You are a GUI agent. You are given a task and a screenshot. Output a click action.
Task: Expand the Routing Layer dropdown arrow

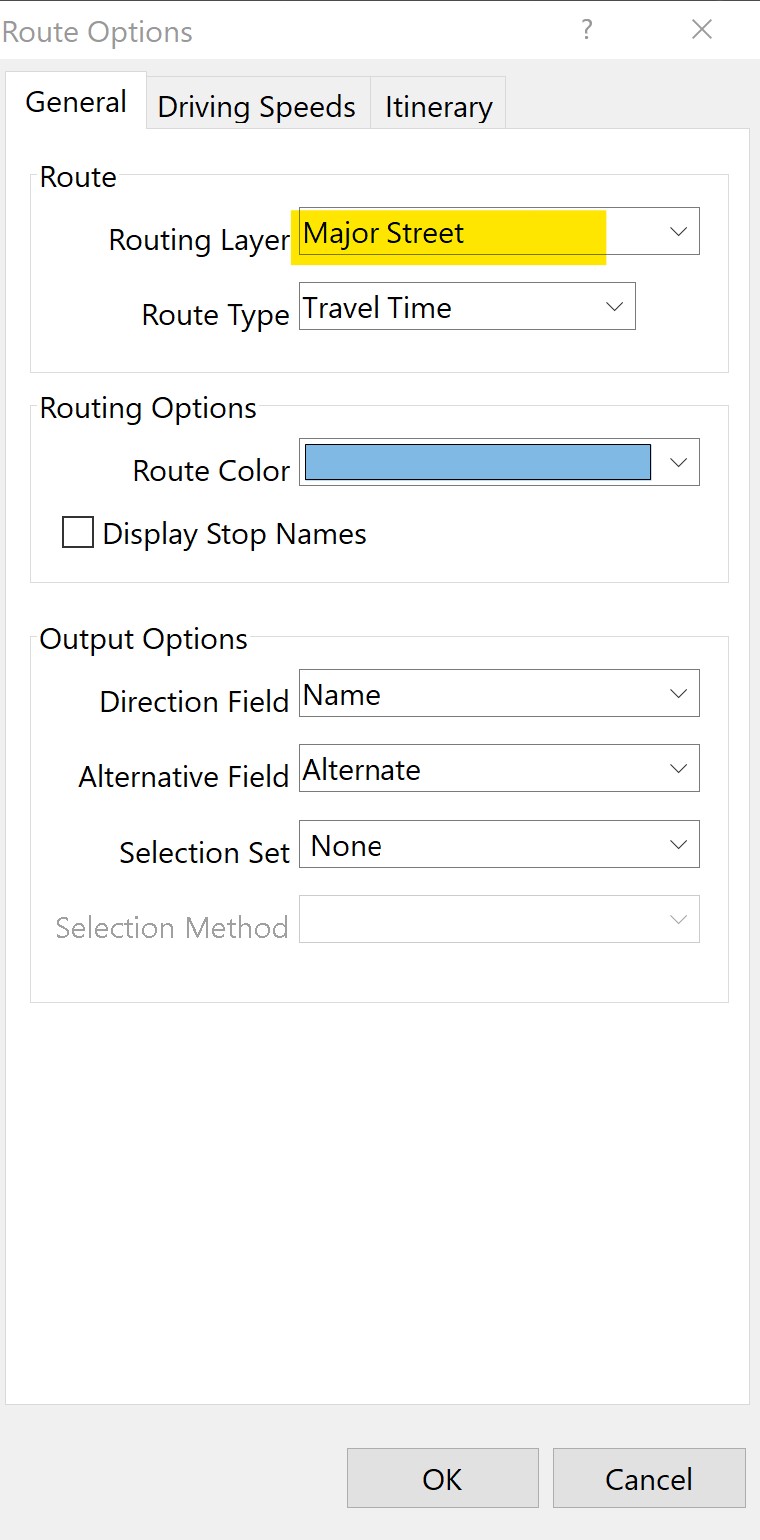(678, 232)
